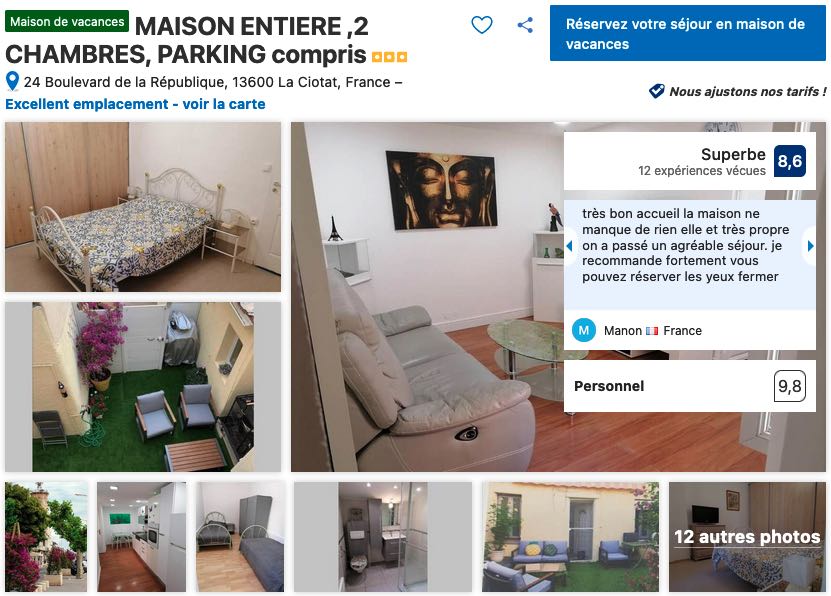The height and width of the screenshot is (596, 831).
Task: Save property with the heart icon
Action: pos(482,25)
